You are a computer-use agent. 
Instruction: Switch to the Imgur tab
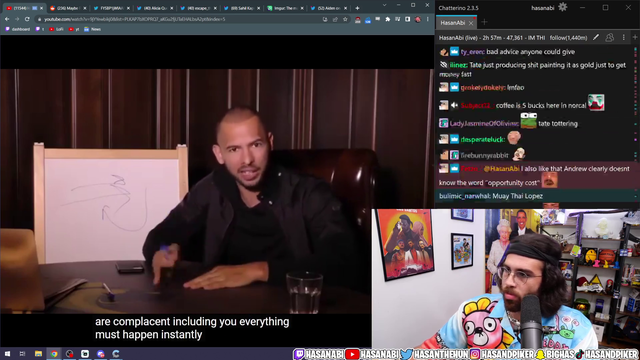pos(286,8)
